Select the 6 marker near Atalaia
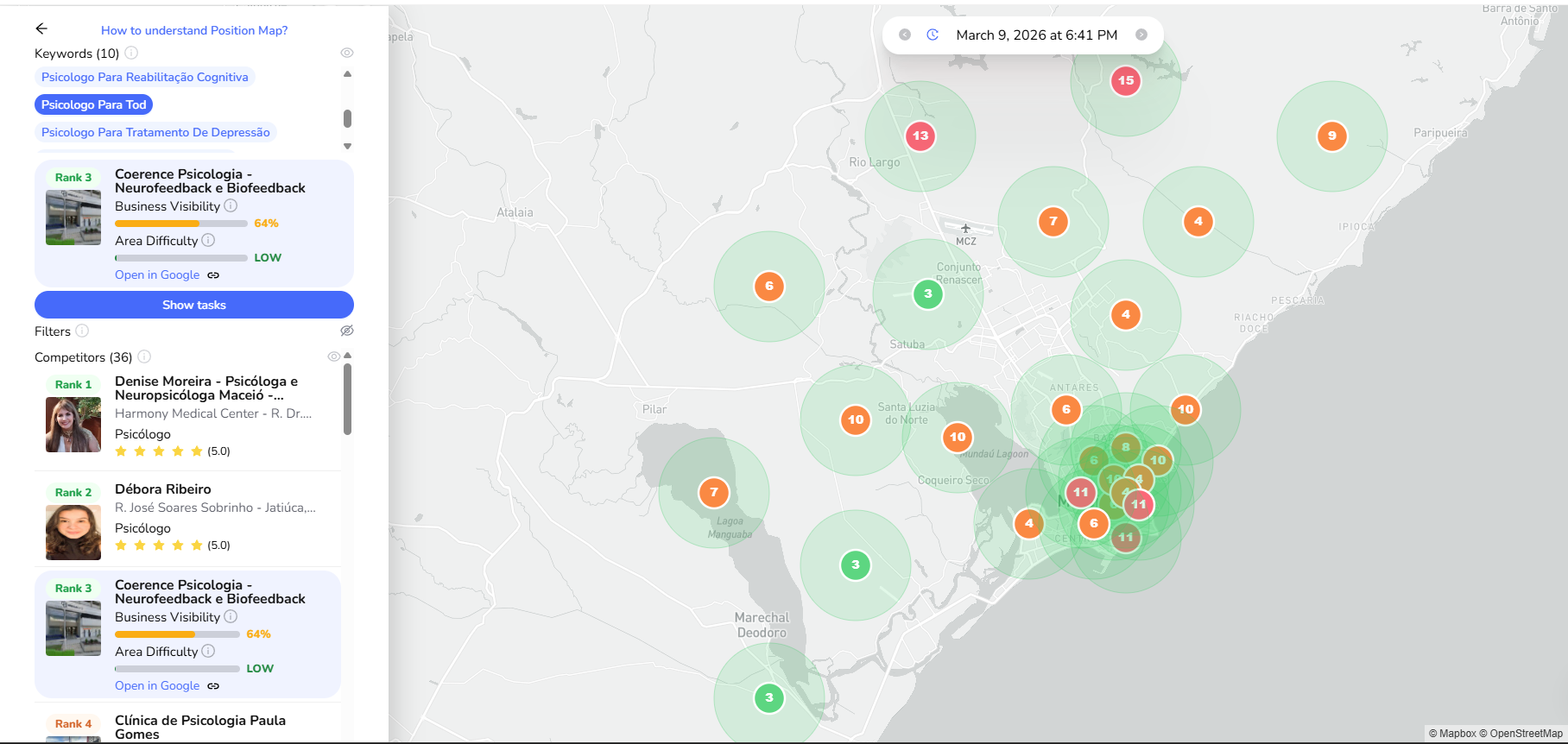This screenshot has height=744, width=1568. 769,286
